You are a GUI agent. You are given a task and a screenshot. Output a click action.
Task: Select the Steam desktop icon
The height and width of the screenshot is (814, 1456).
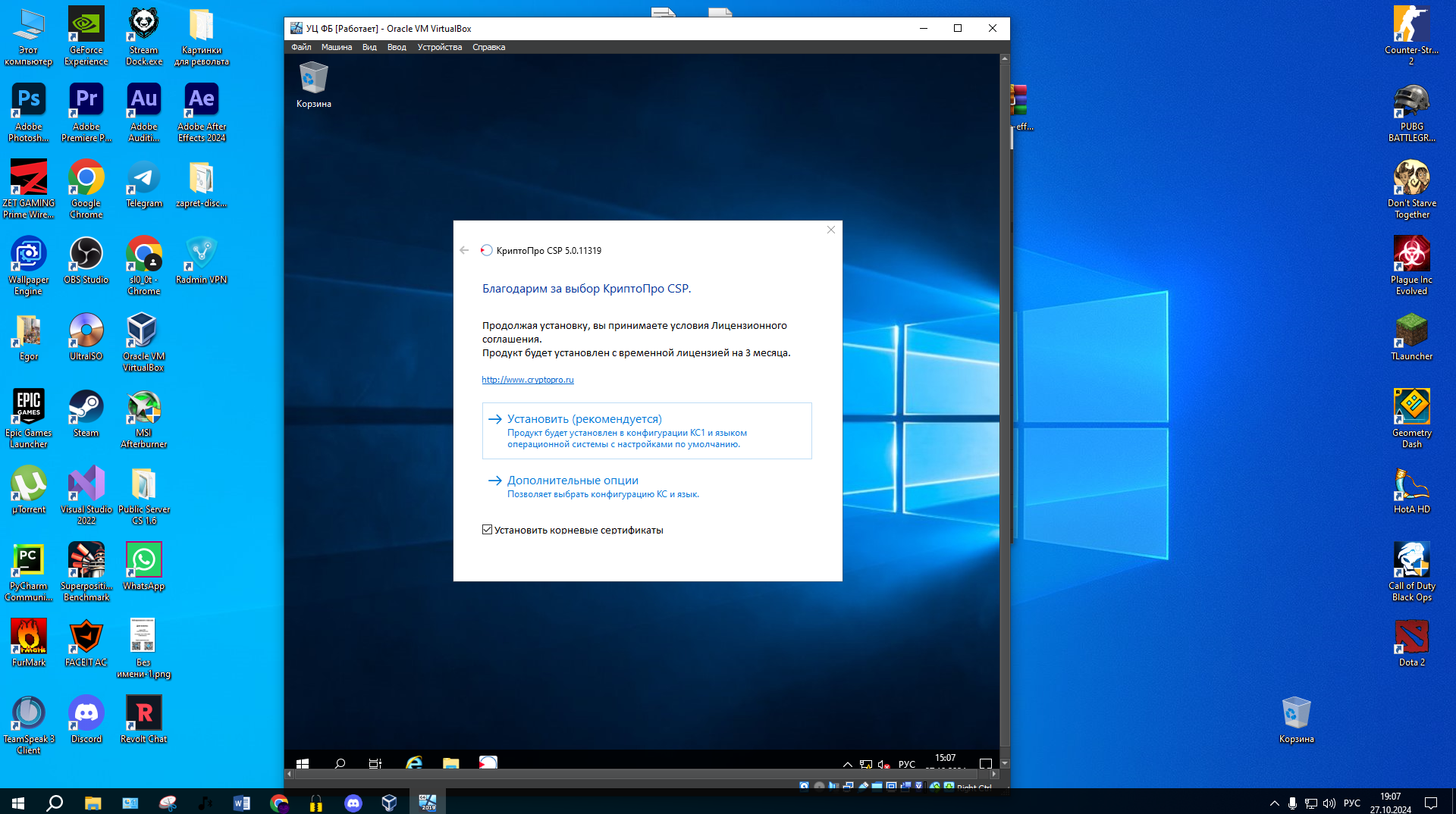86,412
